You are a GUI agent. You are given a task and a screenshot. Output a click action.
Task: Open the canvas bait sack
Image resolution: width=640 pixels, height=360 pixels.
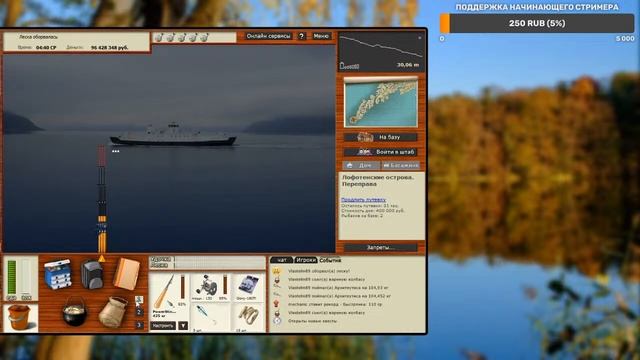point(113,312)
